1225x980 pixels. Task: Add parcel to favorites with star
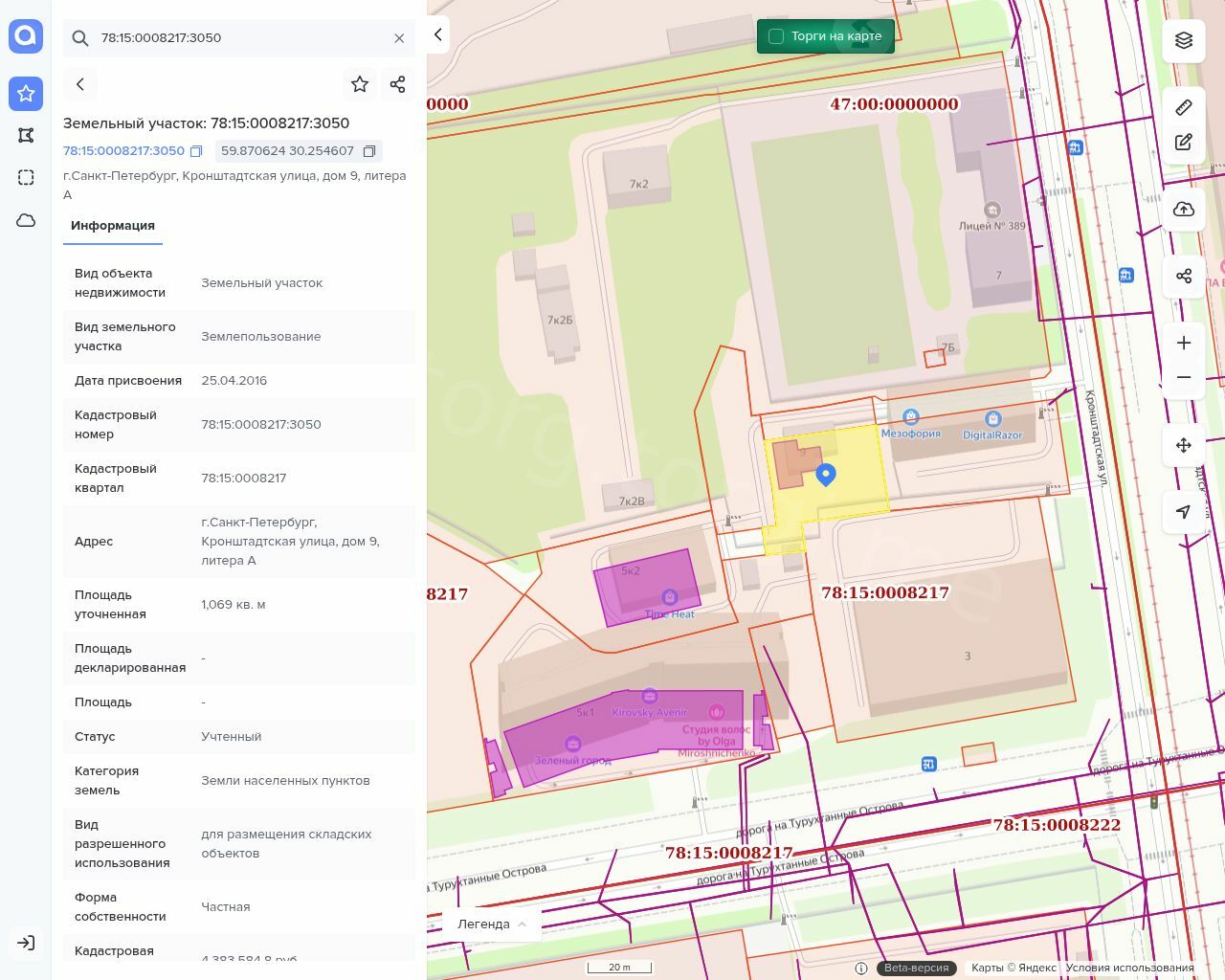(360, 84)
